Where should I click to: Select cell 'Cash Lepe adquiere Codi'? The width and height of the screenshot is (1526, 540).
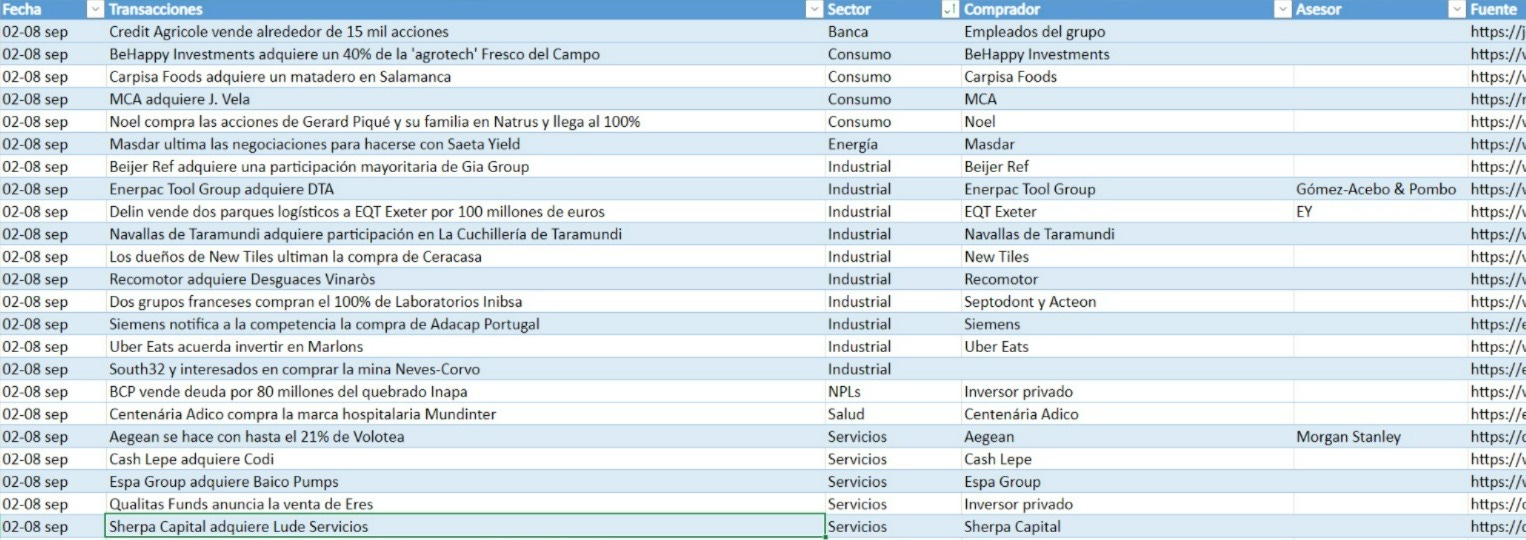coord(464,459)
